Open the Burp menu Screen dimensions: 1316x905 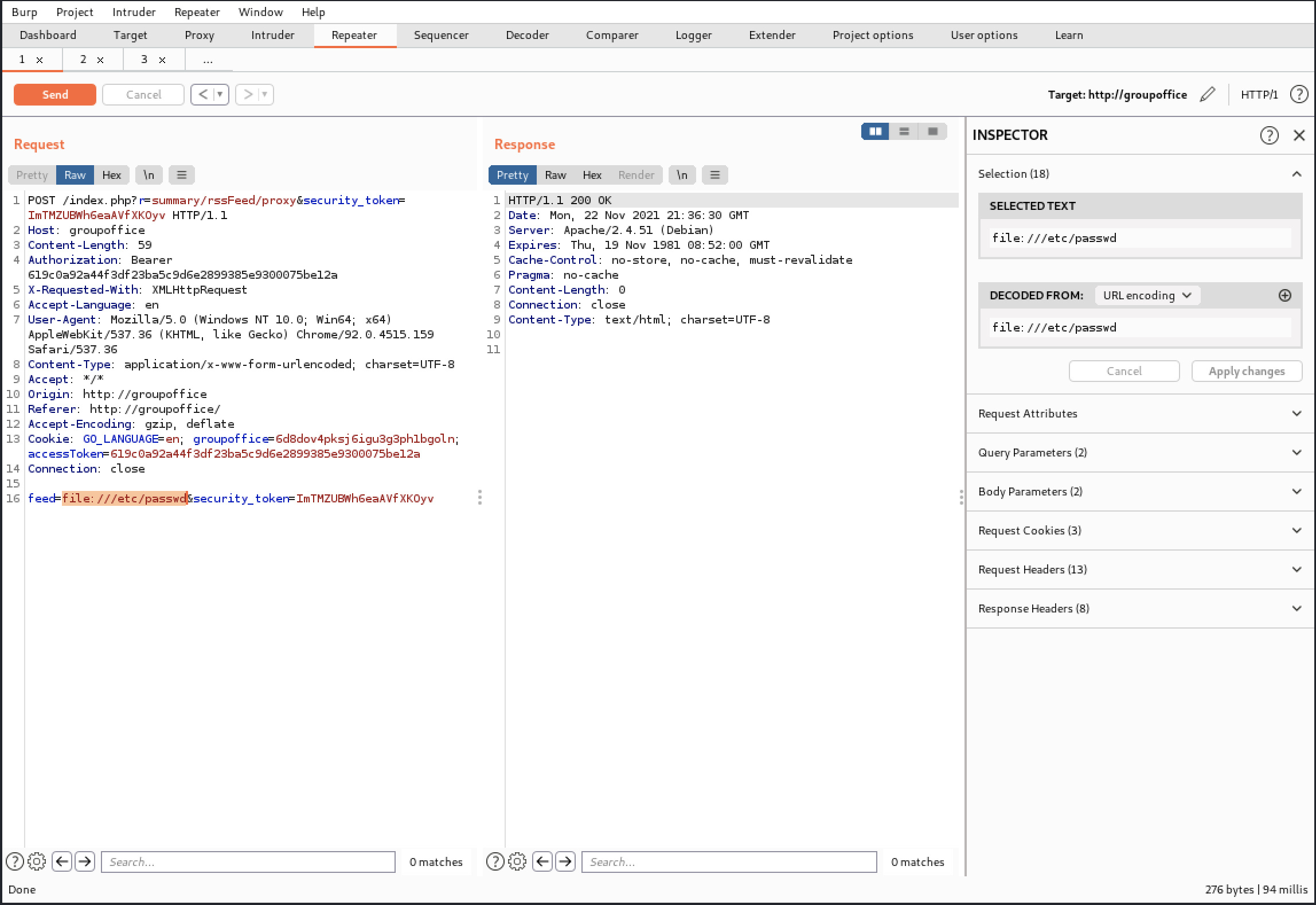[x=24, y=12]
